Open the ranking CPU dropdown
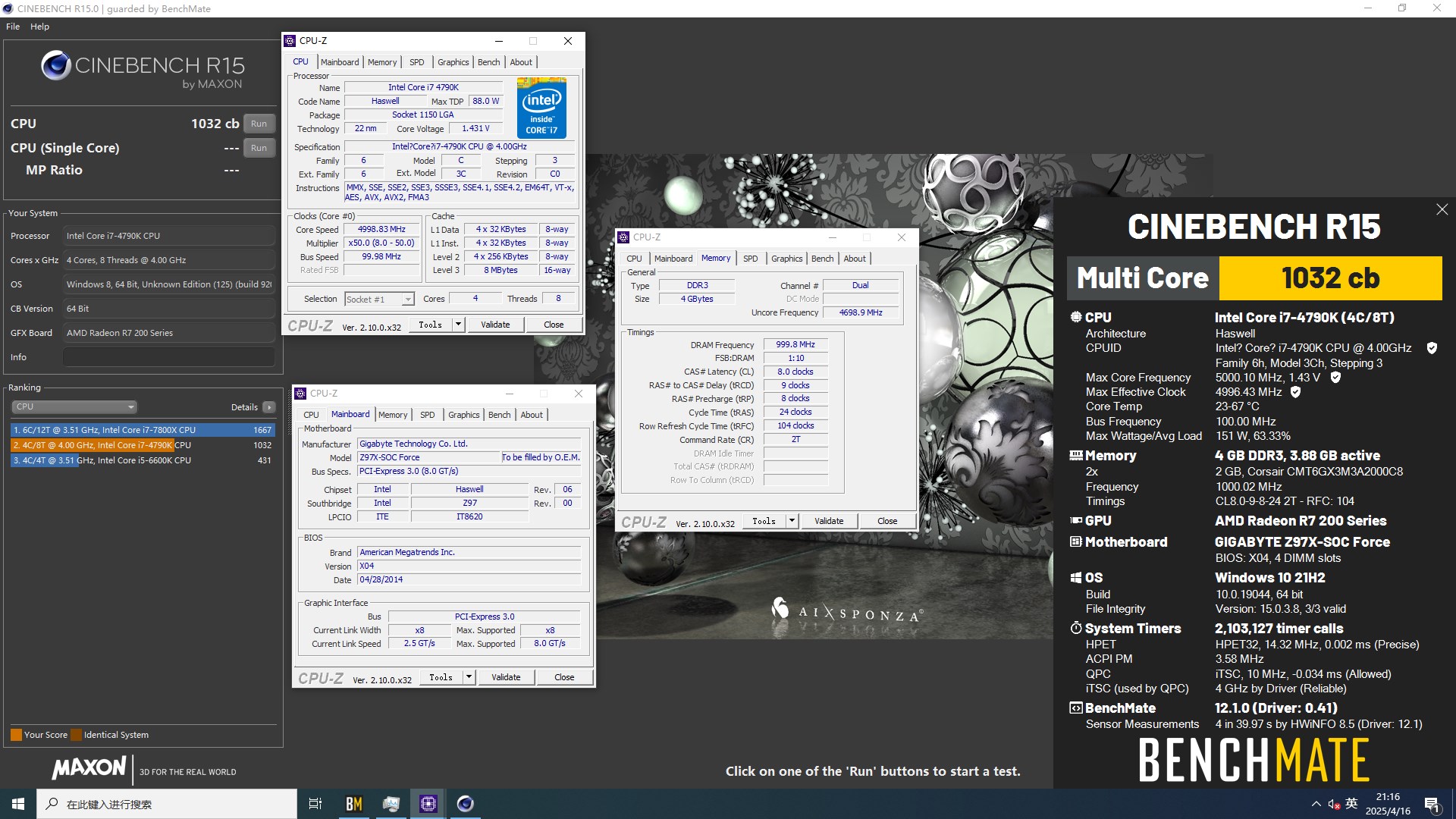 click(x=74, y=407)
